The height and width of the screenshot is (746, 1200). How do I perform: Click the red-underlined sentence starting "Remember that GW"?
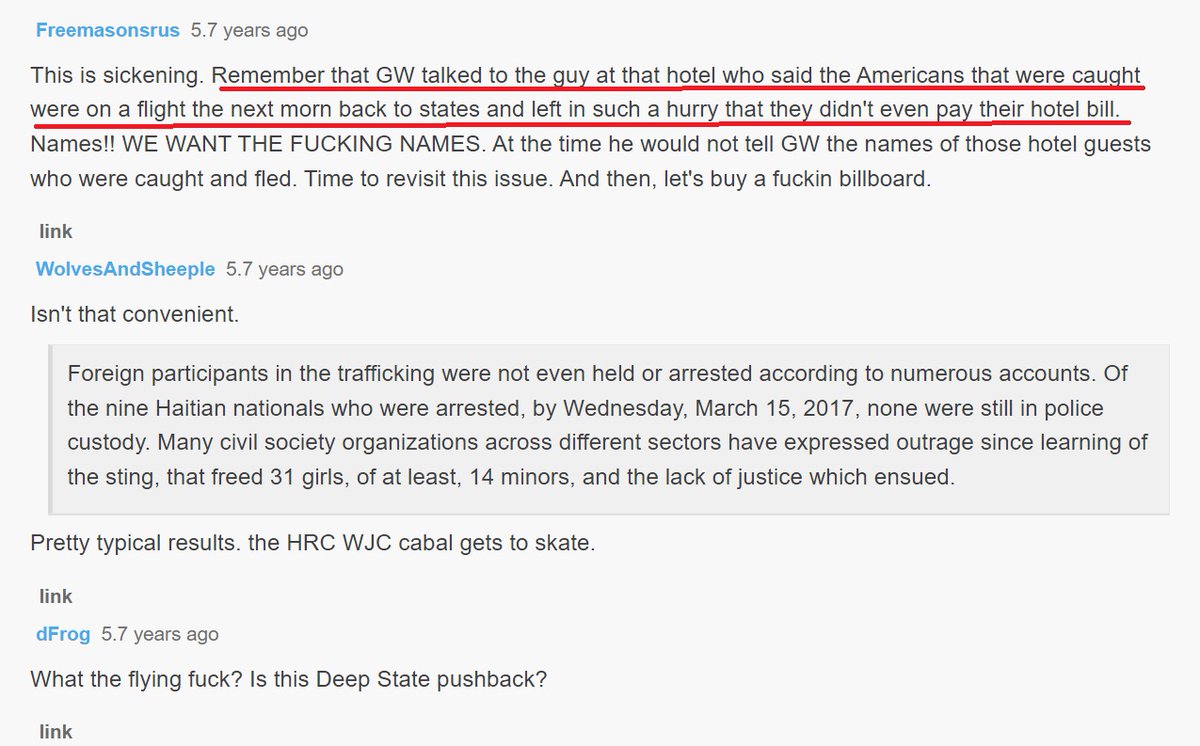[x=676, y=75]
